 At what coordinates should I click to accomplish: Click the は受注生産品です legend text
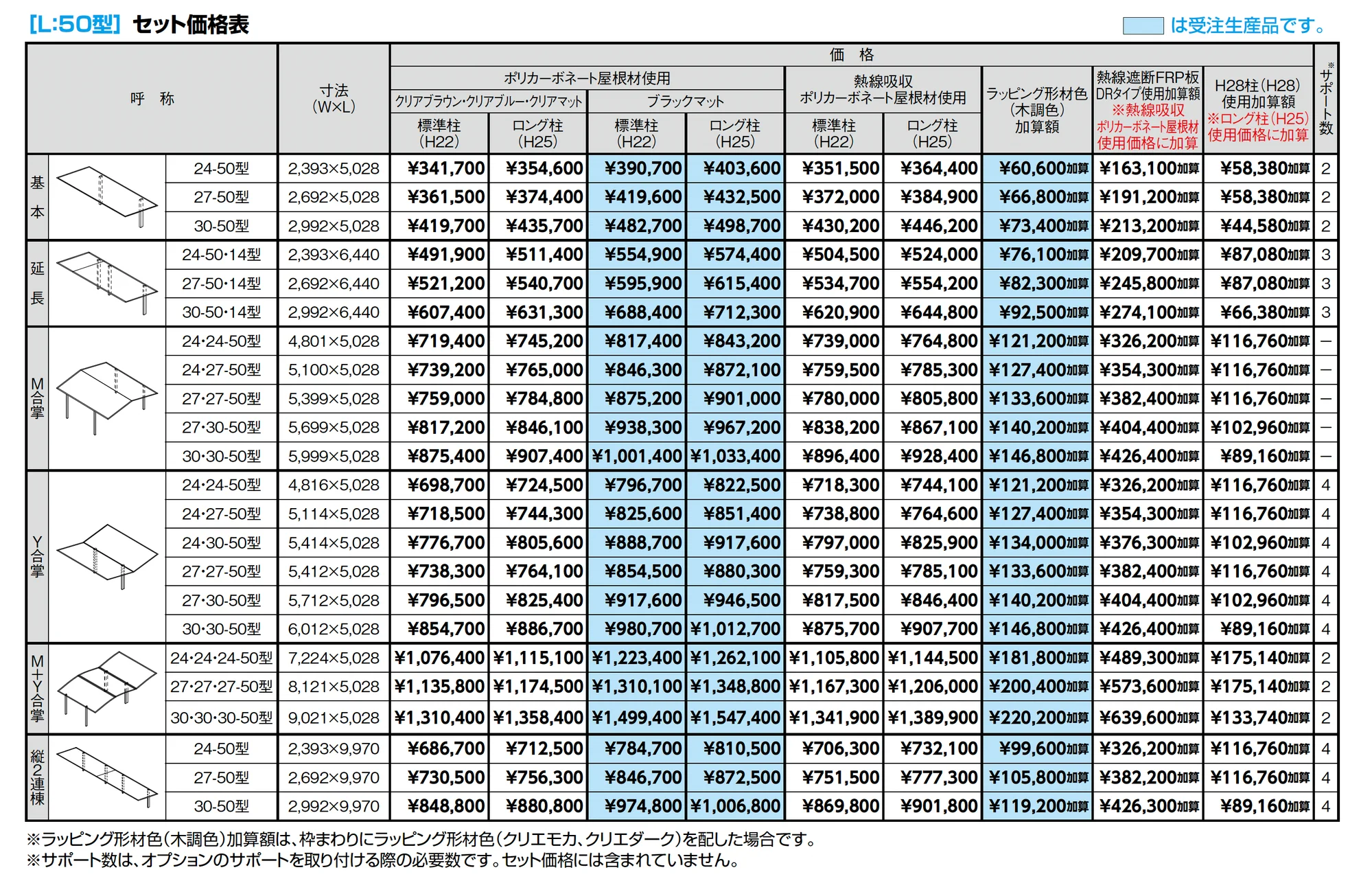pos(1248,26)
